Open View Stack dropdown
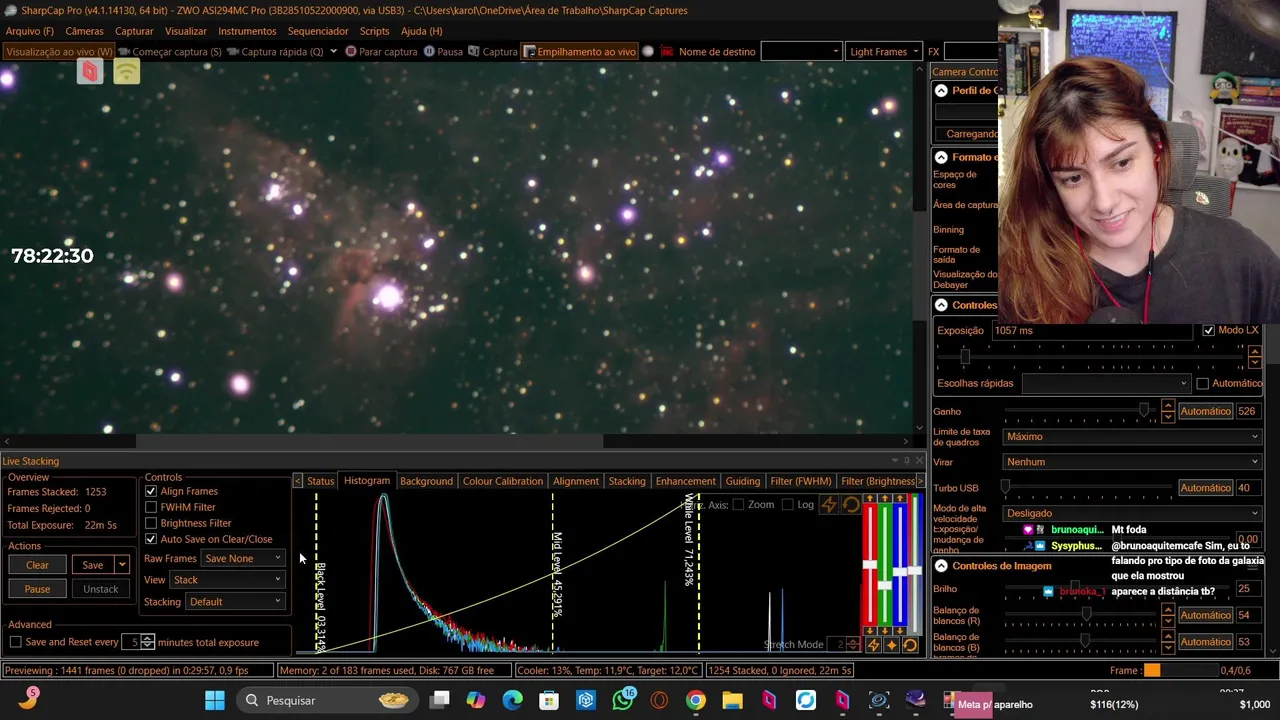Viewport: 1280px width, 720px height. [228, 580]
